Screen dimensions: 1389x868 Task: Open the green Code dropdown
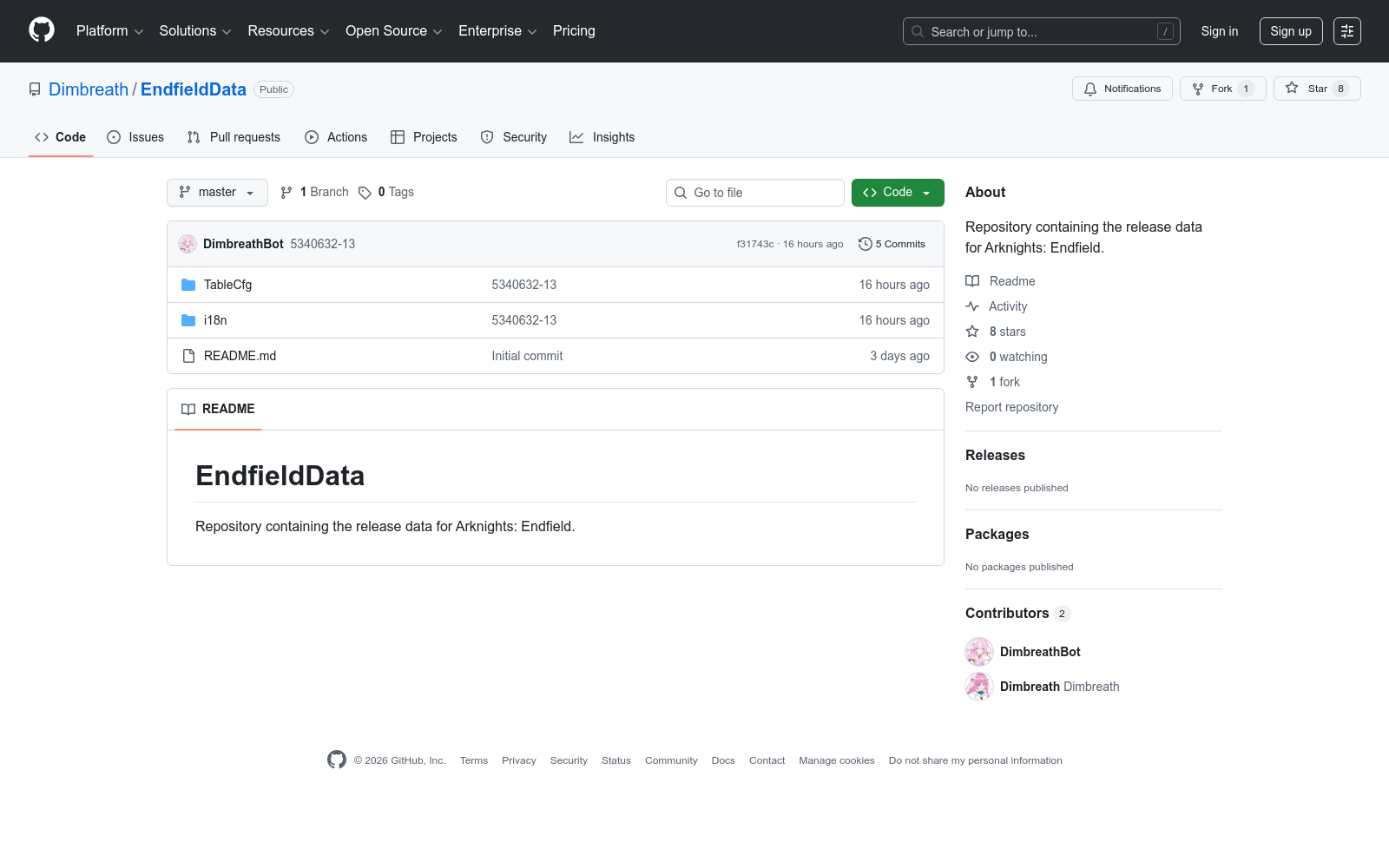[x=898, y=193]
